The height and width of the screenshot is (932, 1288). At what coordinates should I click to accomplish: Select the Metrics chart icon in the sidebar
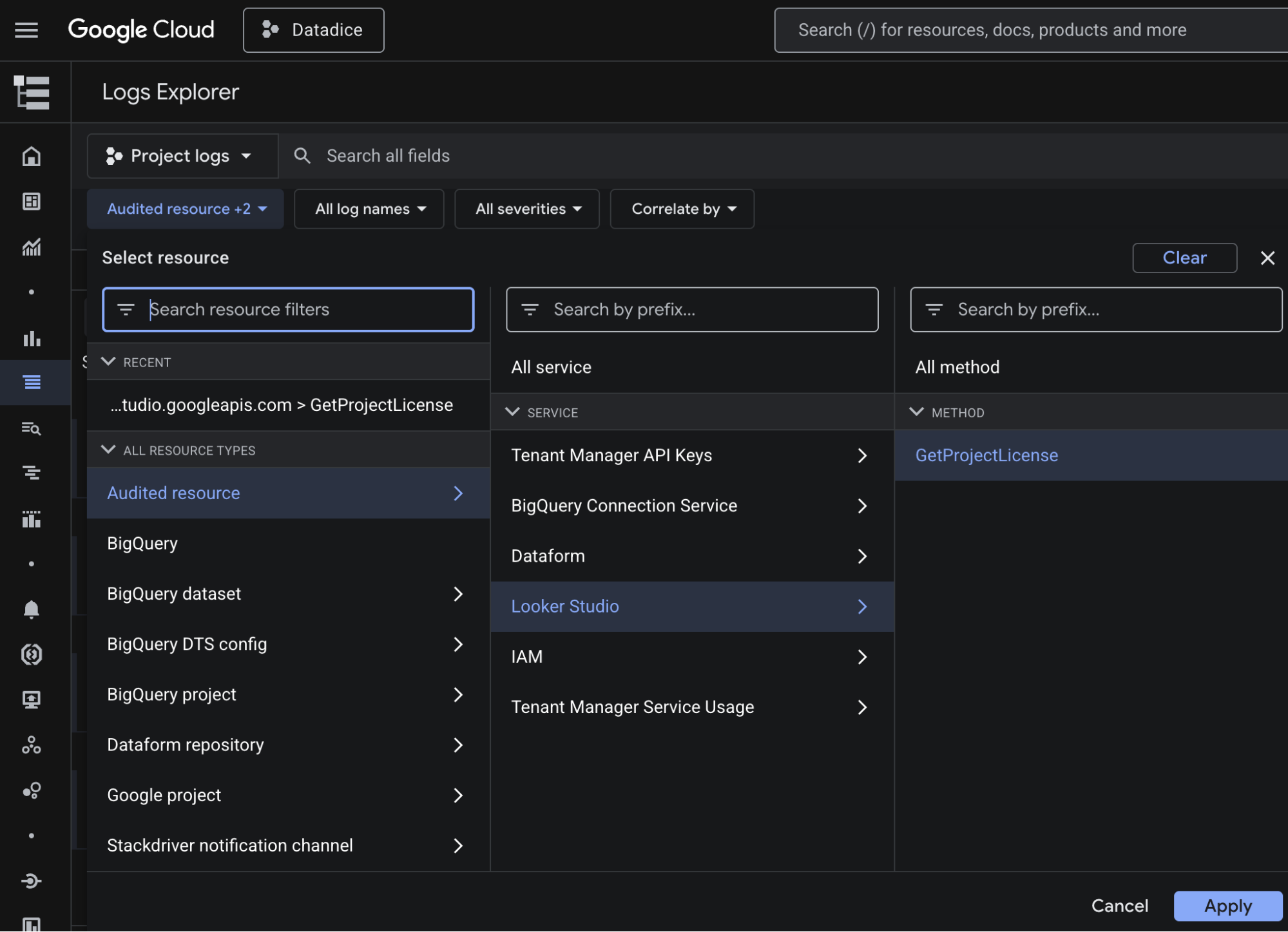pyautogui.click(x=31, y=247)
